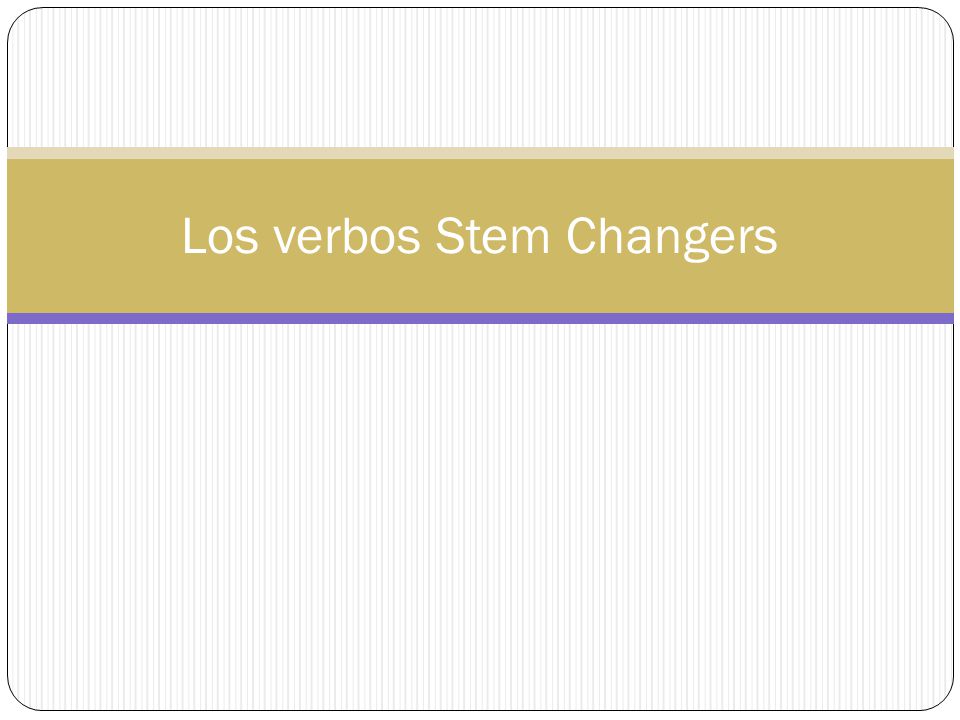Select the purple stripe under the banner
The image size is (960, 720).
pyautogui.click(x=480, y=318)
